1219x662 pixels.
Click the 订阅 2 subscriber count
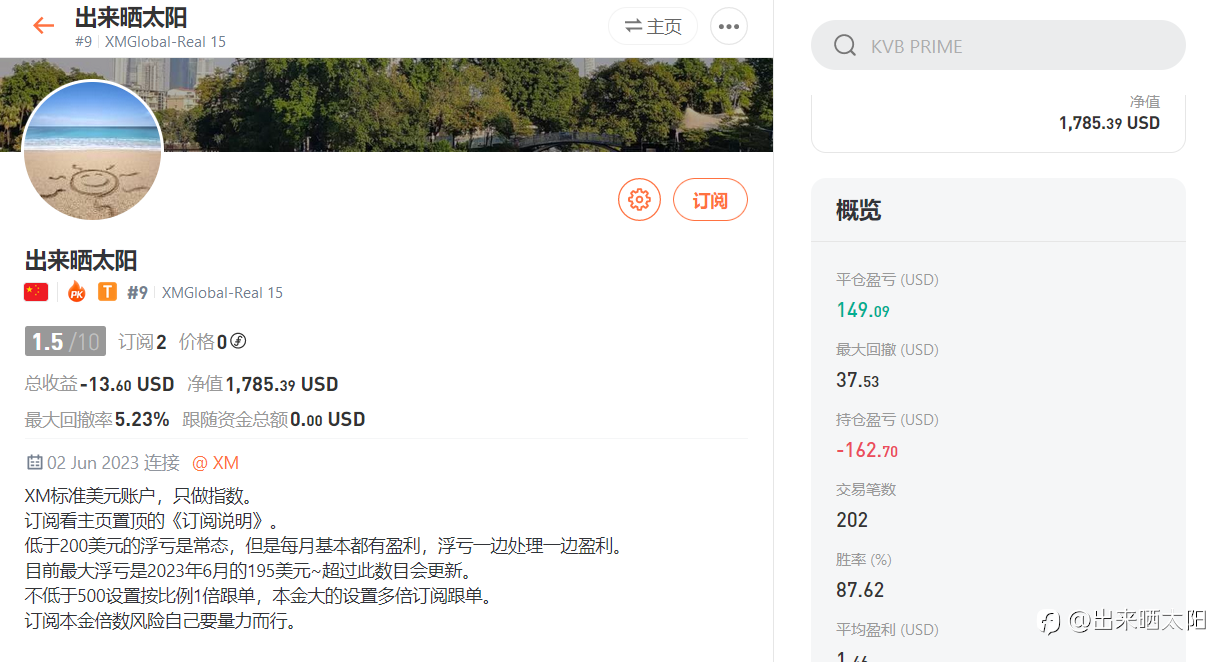coord(142,342)
